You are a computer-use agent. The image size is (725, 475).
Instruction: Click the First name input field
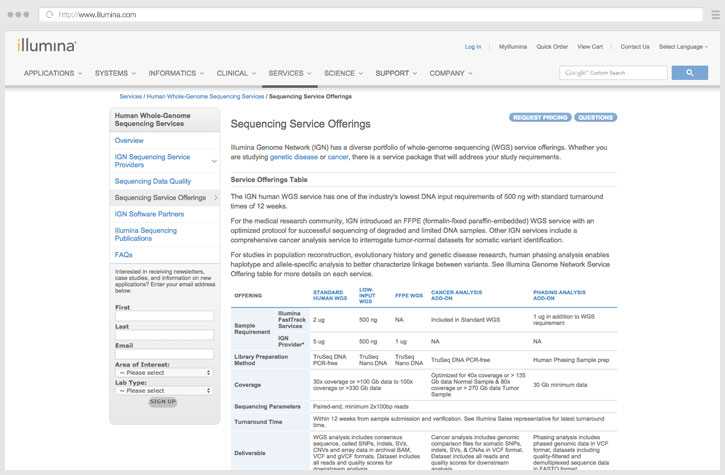tap(164, 316)
